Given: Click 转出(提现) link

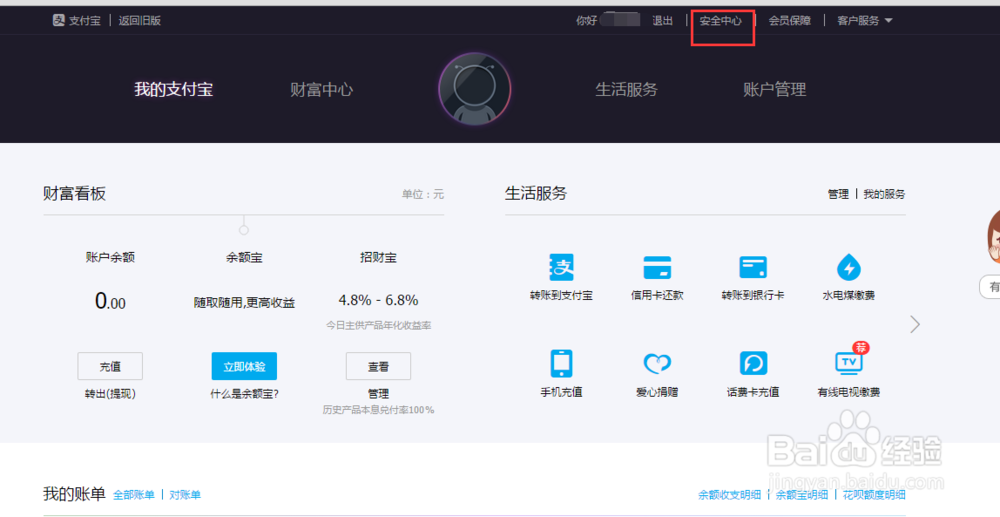Looking at the screenshot, I should (110, 394).
